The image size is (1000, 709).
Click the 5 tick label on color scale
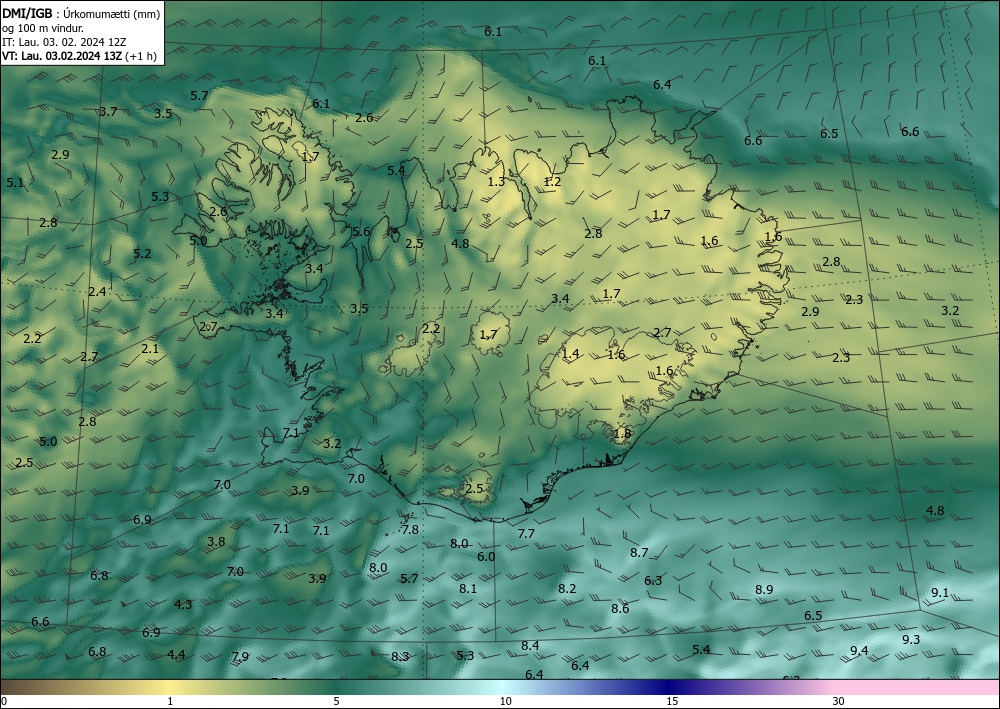point(336,701)
